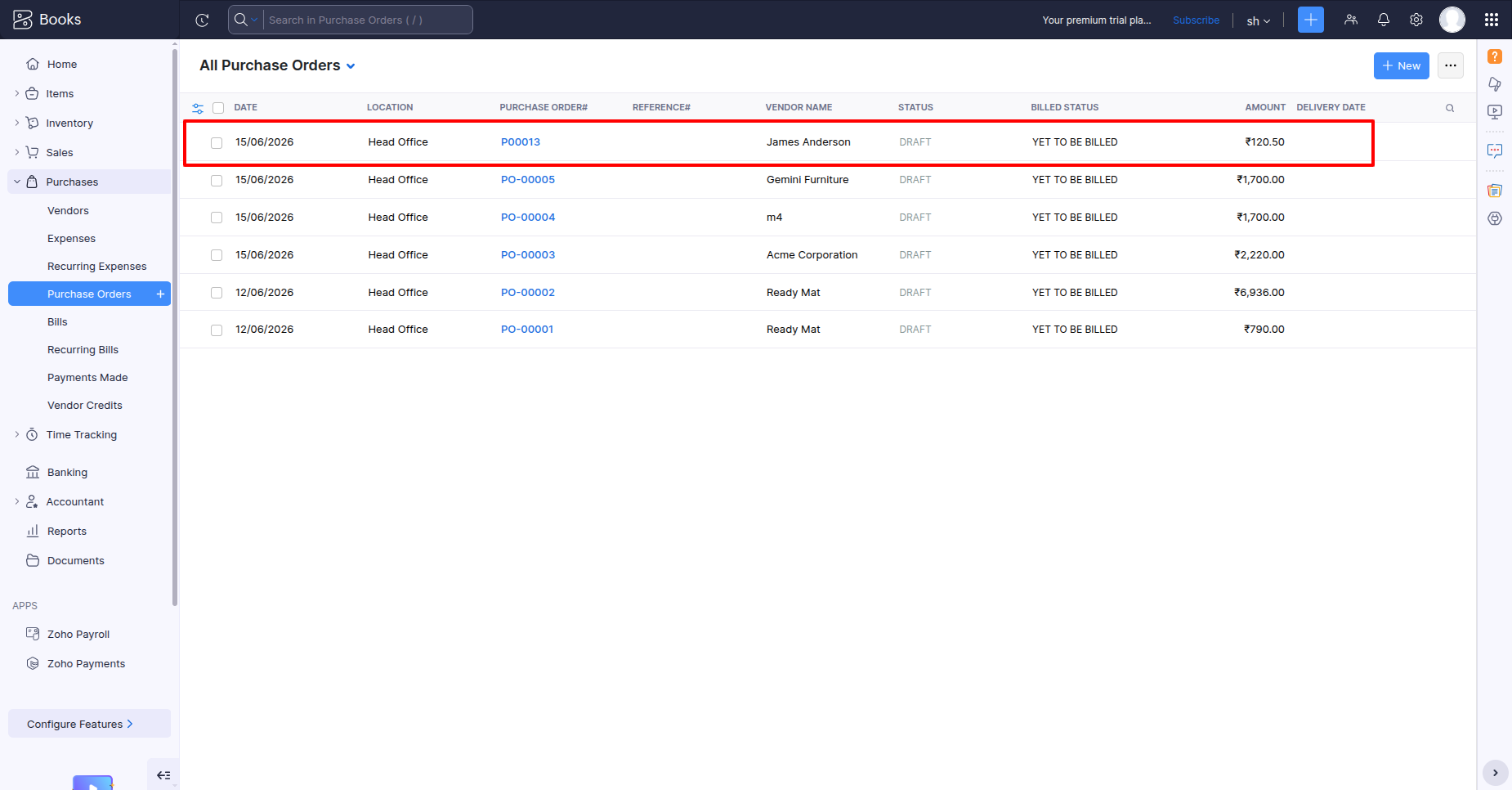Collapse the Purchases sidebar section
The image size is (1512, 790).
pyautogui.click(x=17, y=182)
